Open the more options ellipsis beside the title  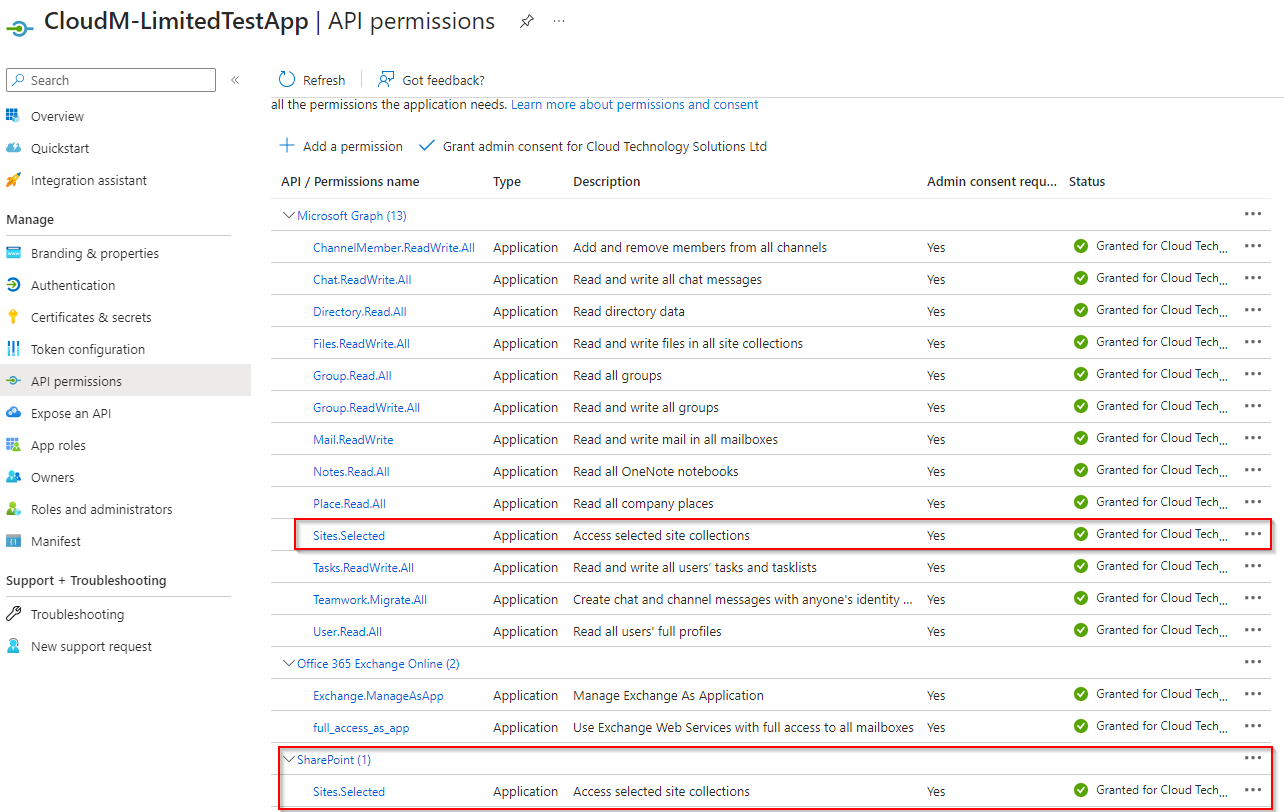click(x=559, y=21)
